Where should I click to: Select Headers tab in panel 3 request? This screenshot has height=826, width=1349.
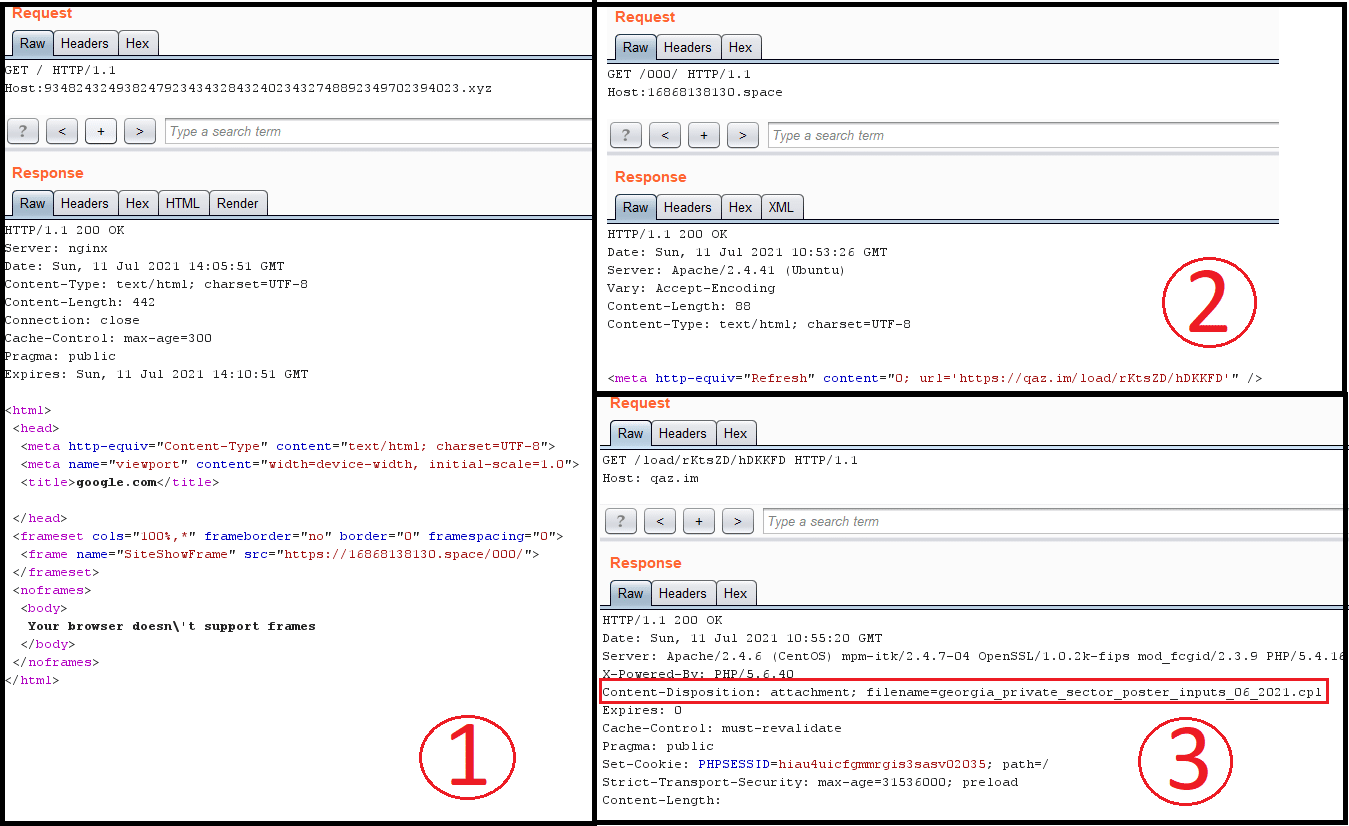point(683,433)
